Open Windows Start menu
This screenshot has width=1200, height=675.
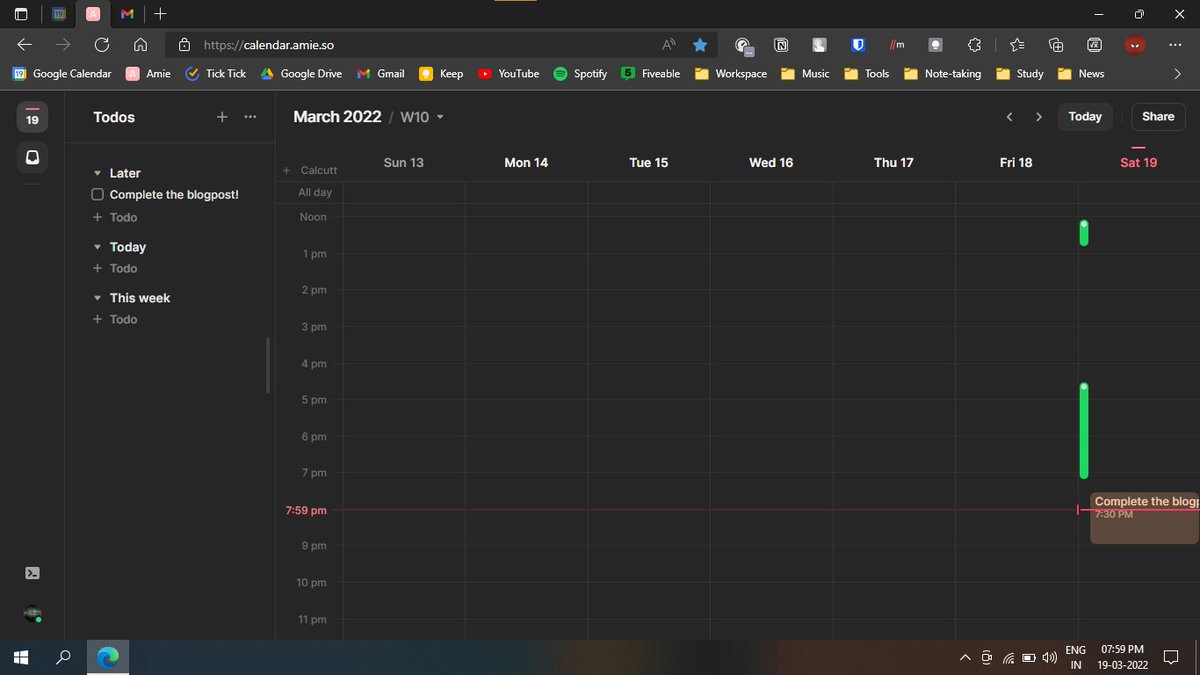[20, 657]
